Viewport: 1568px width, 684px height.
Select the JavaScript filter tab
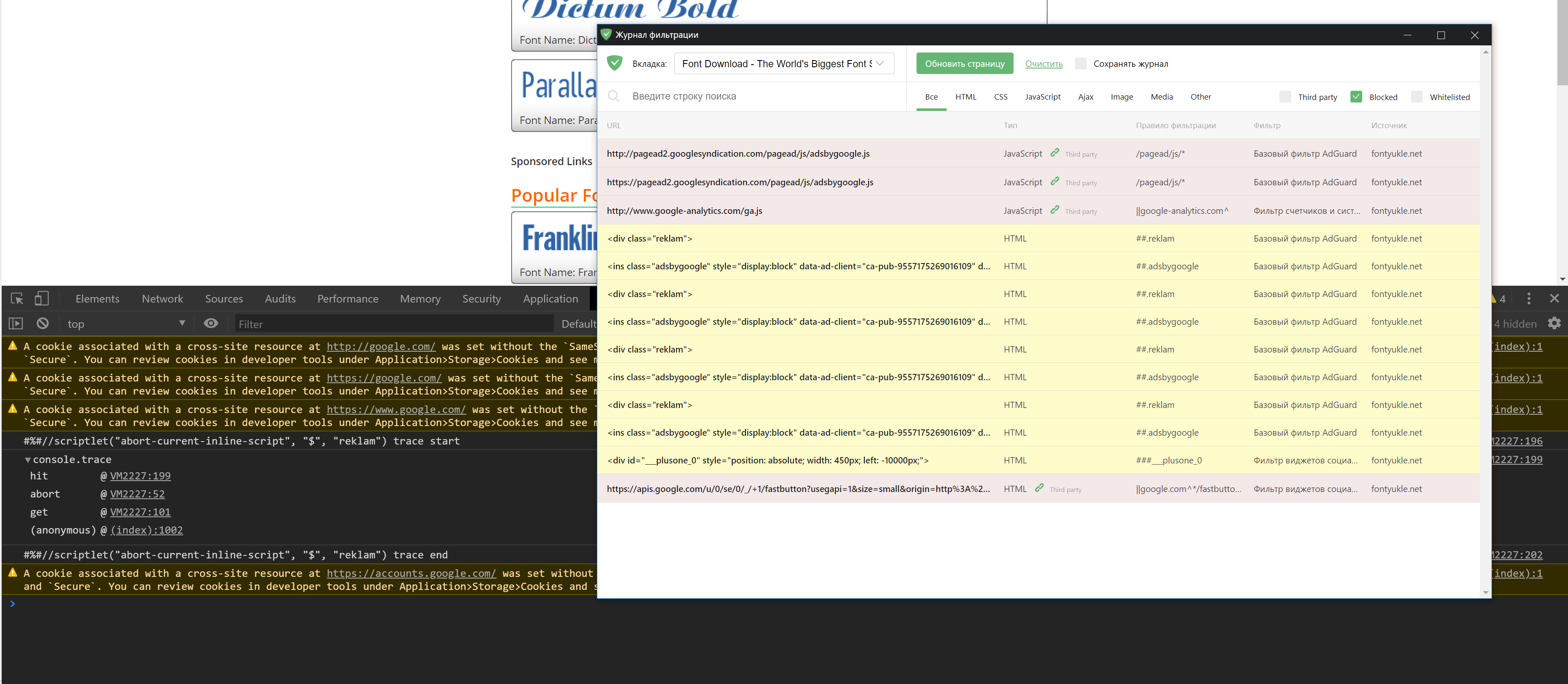[x=1043, y=96]
